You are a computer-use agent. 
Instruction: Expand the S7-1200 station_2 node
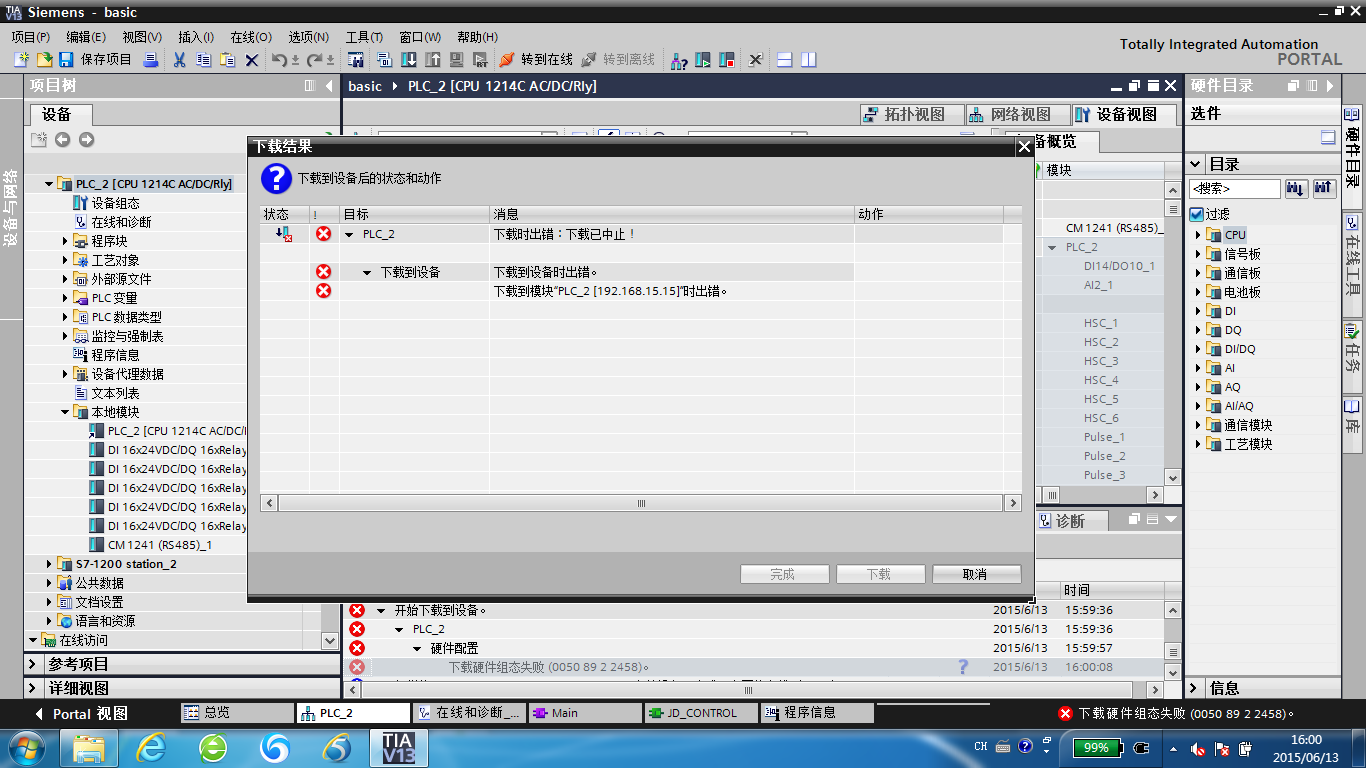point(49,564)
